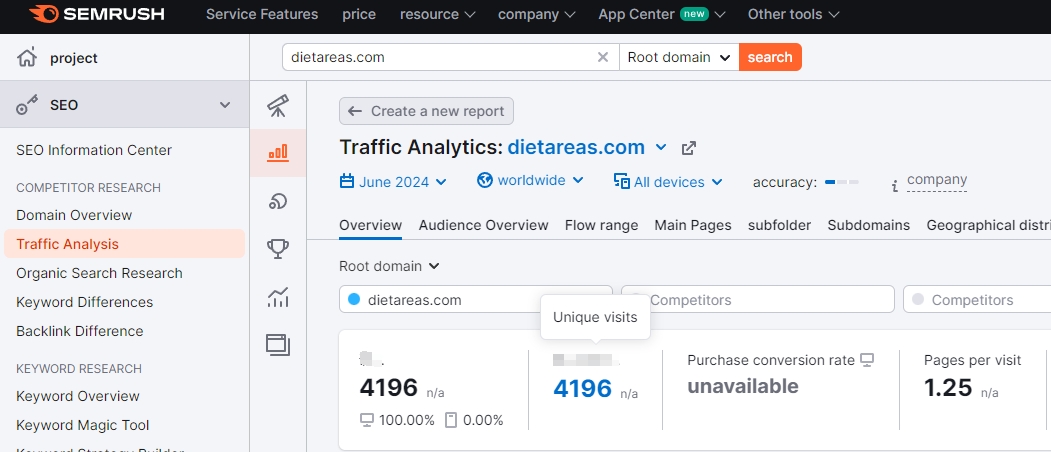Screen dimensions: 1051x452
Task: Open Service Features in top menu
Action: [x=262, y=14]
